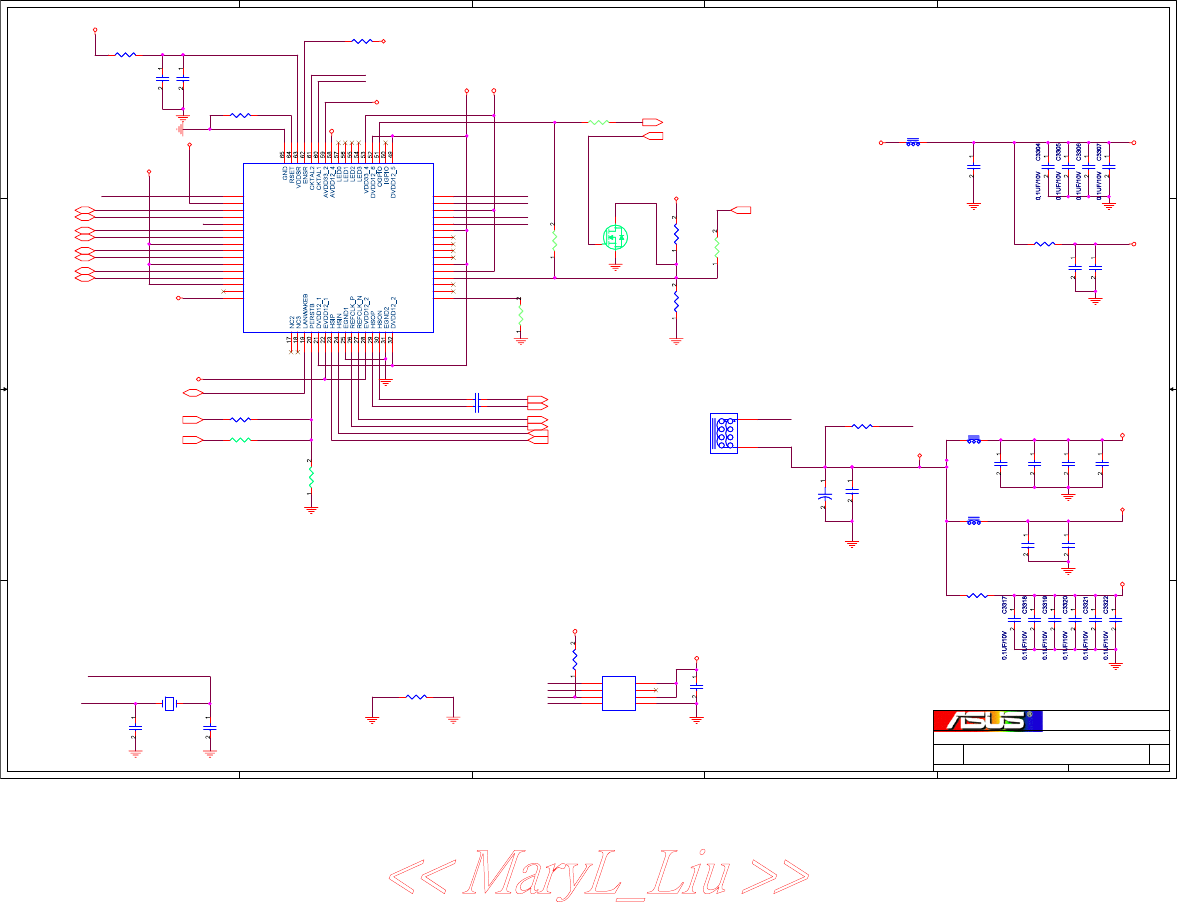Click the C3306 capacitor label

point(1079,152)
